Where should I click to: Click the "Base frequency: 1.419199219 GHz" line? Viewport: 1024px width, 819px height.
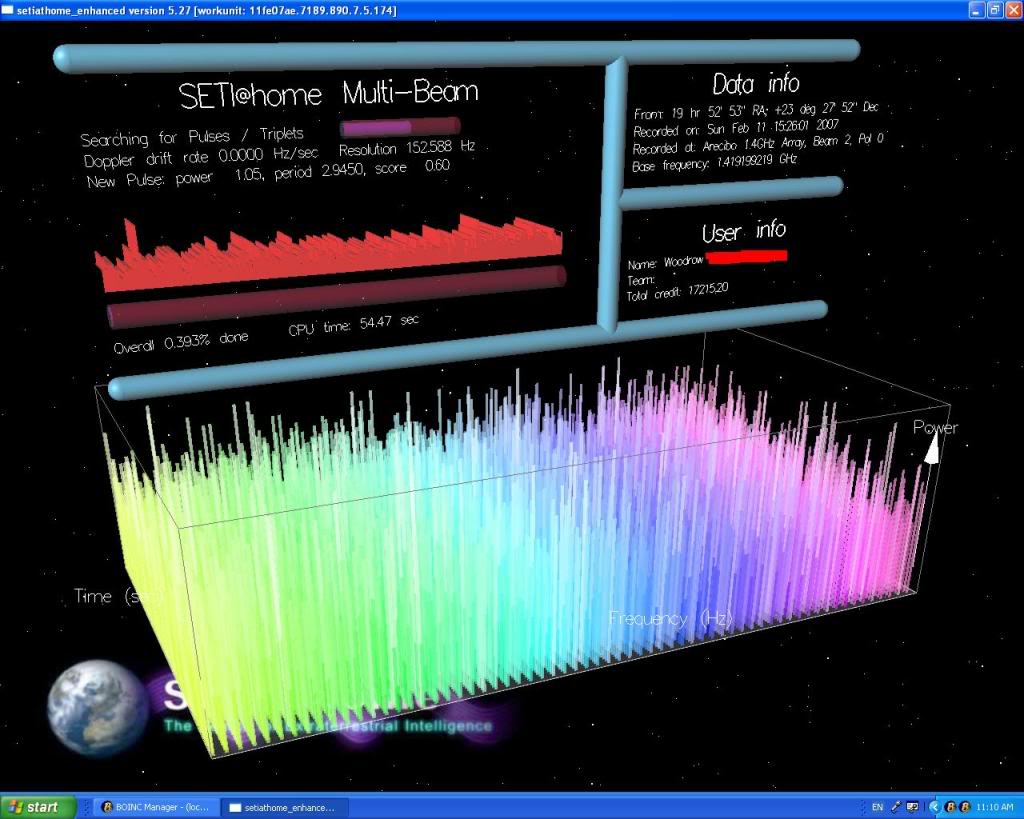click(714, 163)
